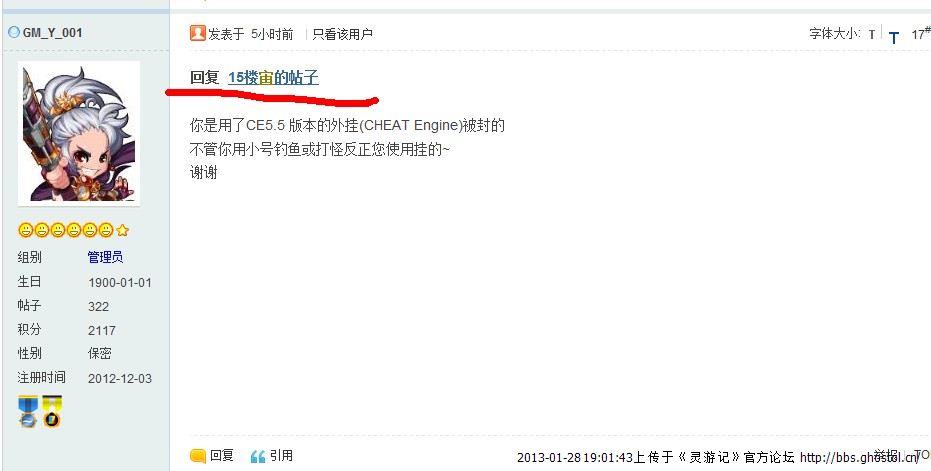The width and height of the screenshot is (931, 471).
Task: Filter posts via 只看该用户
Action: [x=343, y=34]
